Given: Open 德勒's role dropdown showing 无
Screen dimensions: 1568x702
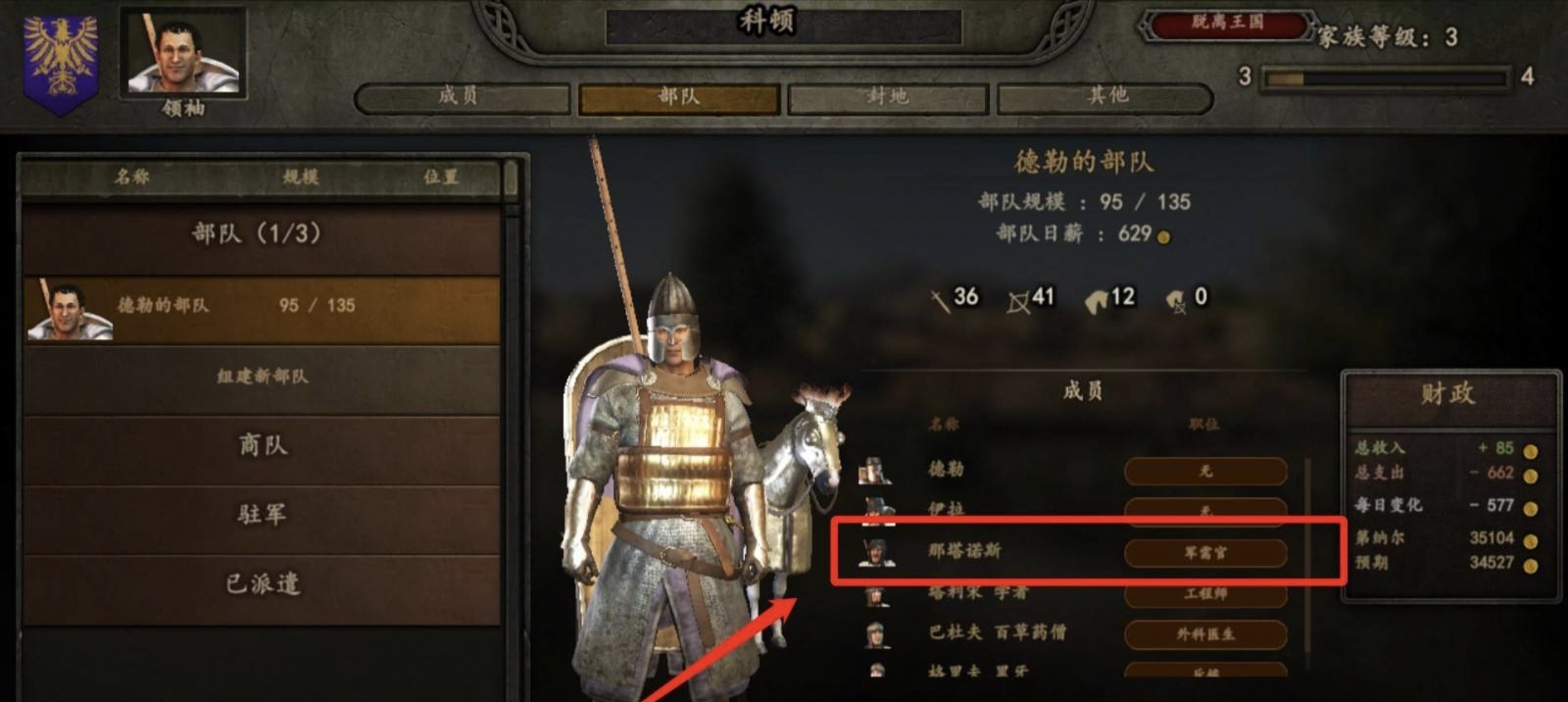Looking at the screenshot, I should tap(1205, 471).
